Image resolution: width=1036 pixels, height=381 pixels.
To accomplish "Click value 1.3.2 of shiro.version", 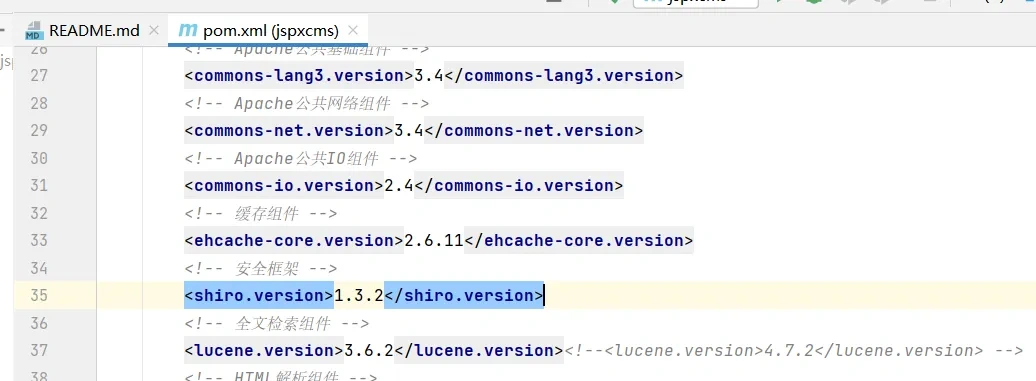I will pyautogui.click(x=359, y=295).
